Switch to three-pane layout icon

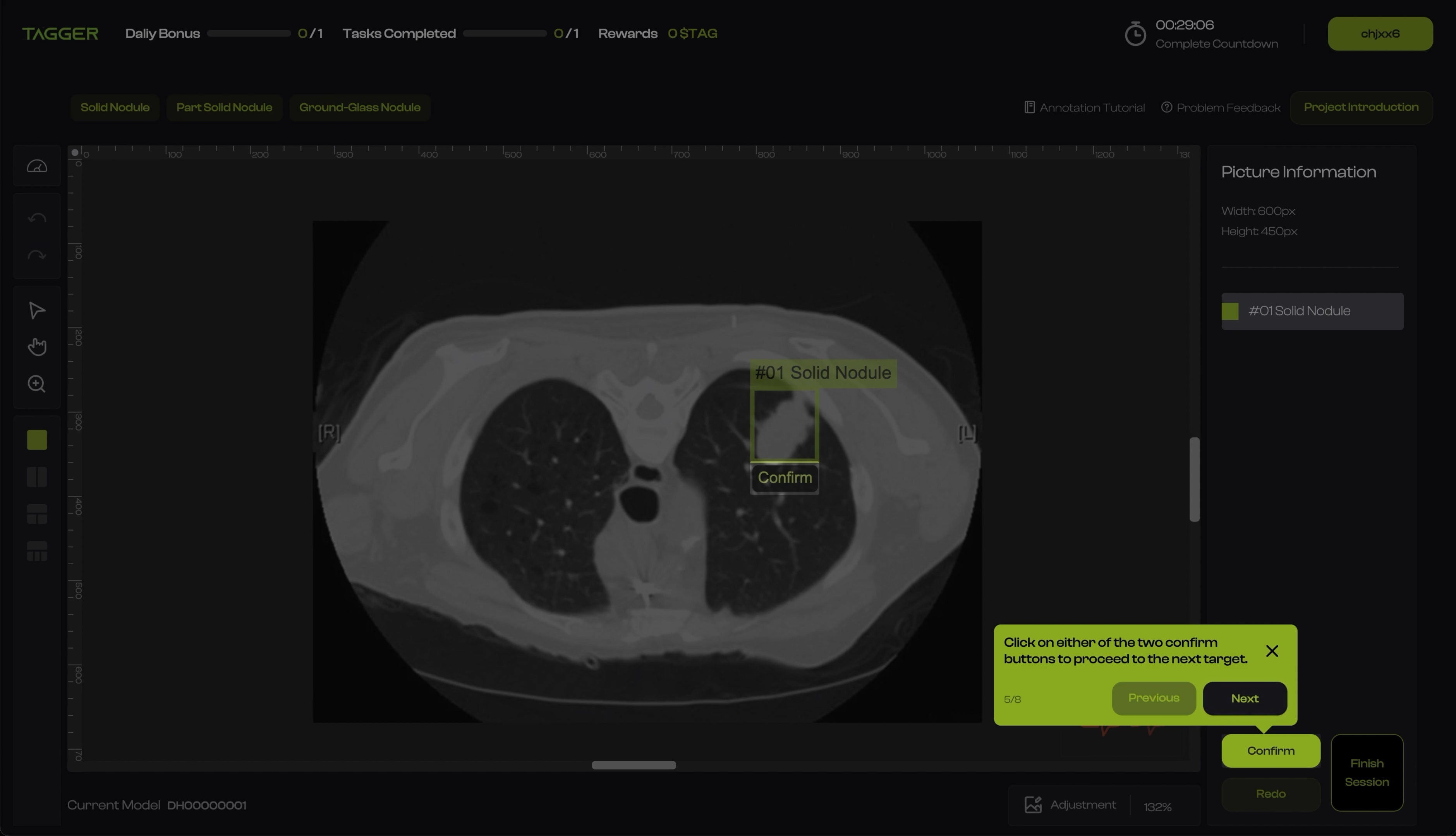(37, 514)
